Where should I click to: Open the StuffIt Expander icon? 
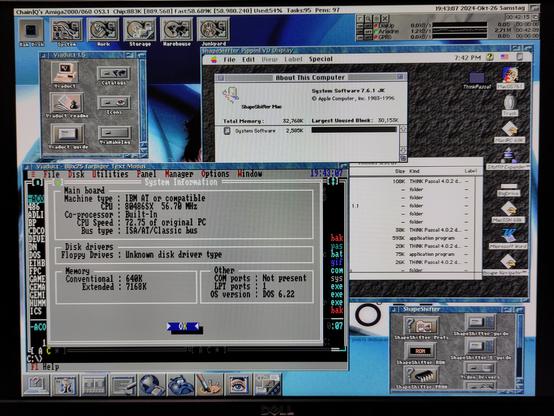[x=508, y=159]
